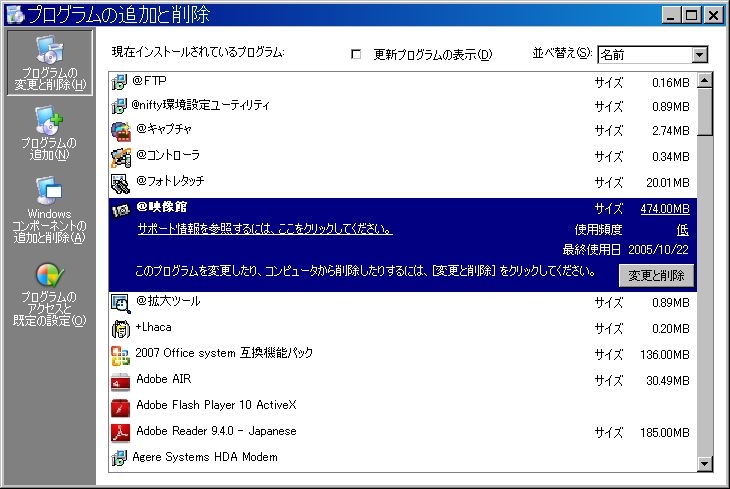This screenshot has height=489, width=730.
Task: Open the サポート情報 support link
Action: 265,229
